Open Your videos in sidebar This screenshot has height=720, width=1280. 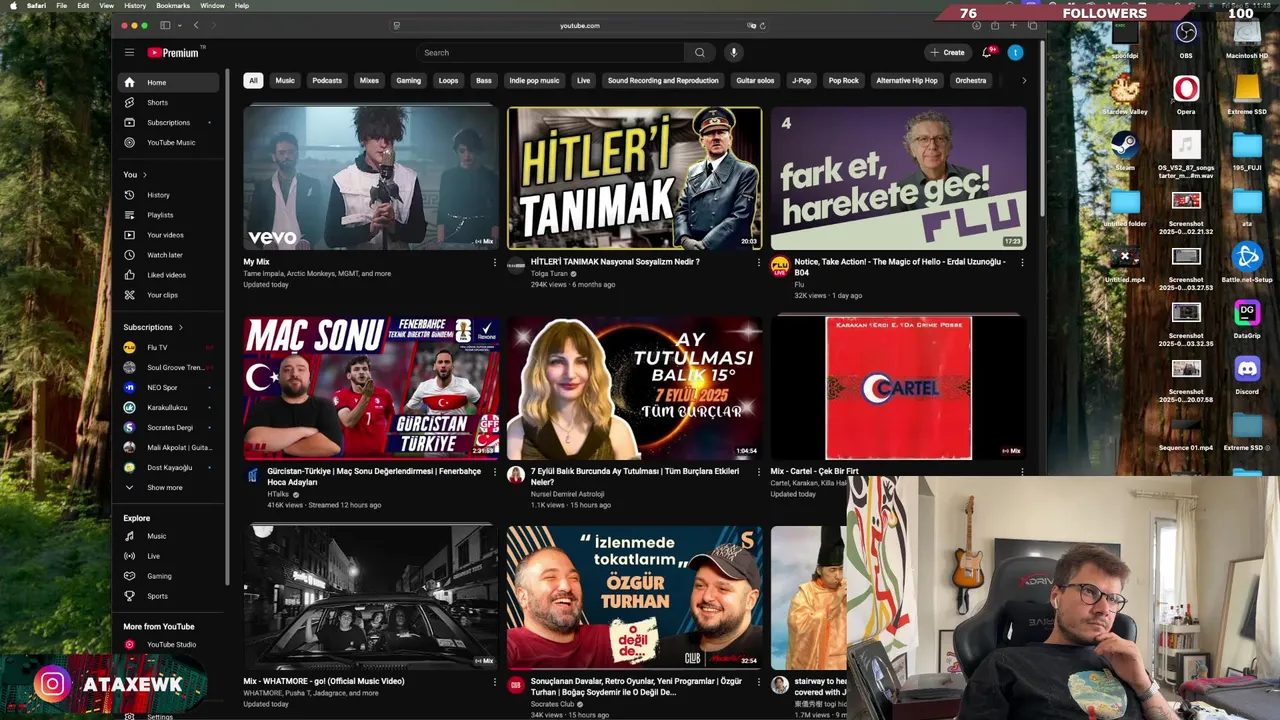click(169, 235)
